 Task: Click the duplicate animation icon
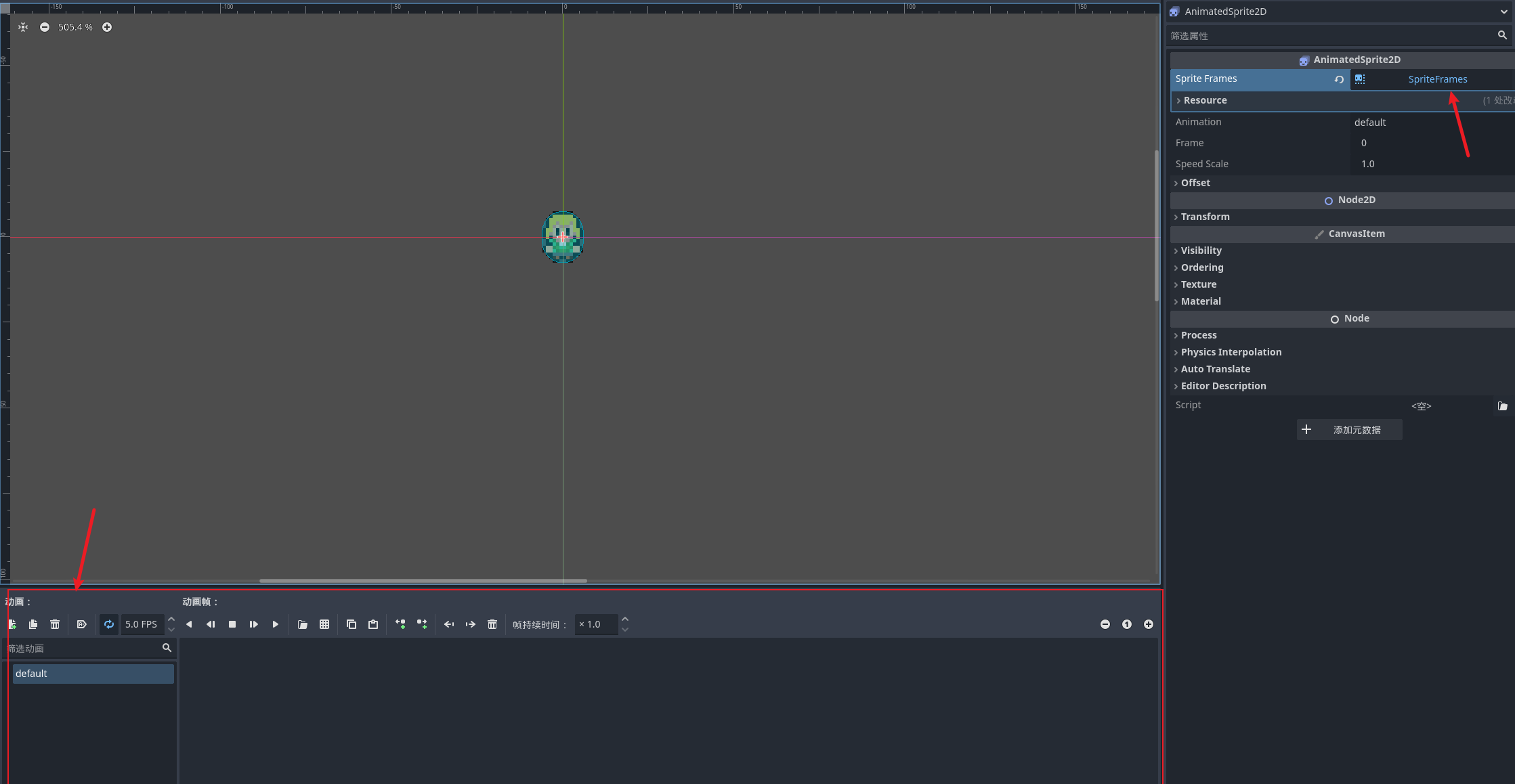click(x=33, y=624)
